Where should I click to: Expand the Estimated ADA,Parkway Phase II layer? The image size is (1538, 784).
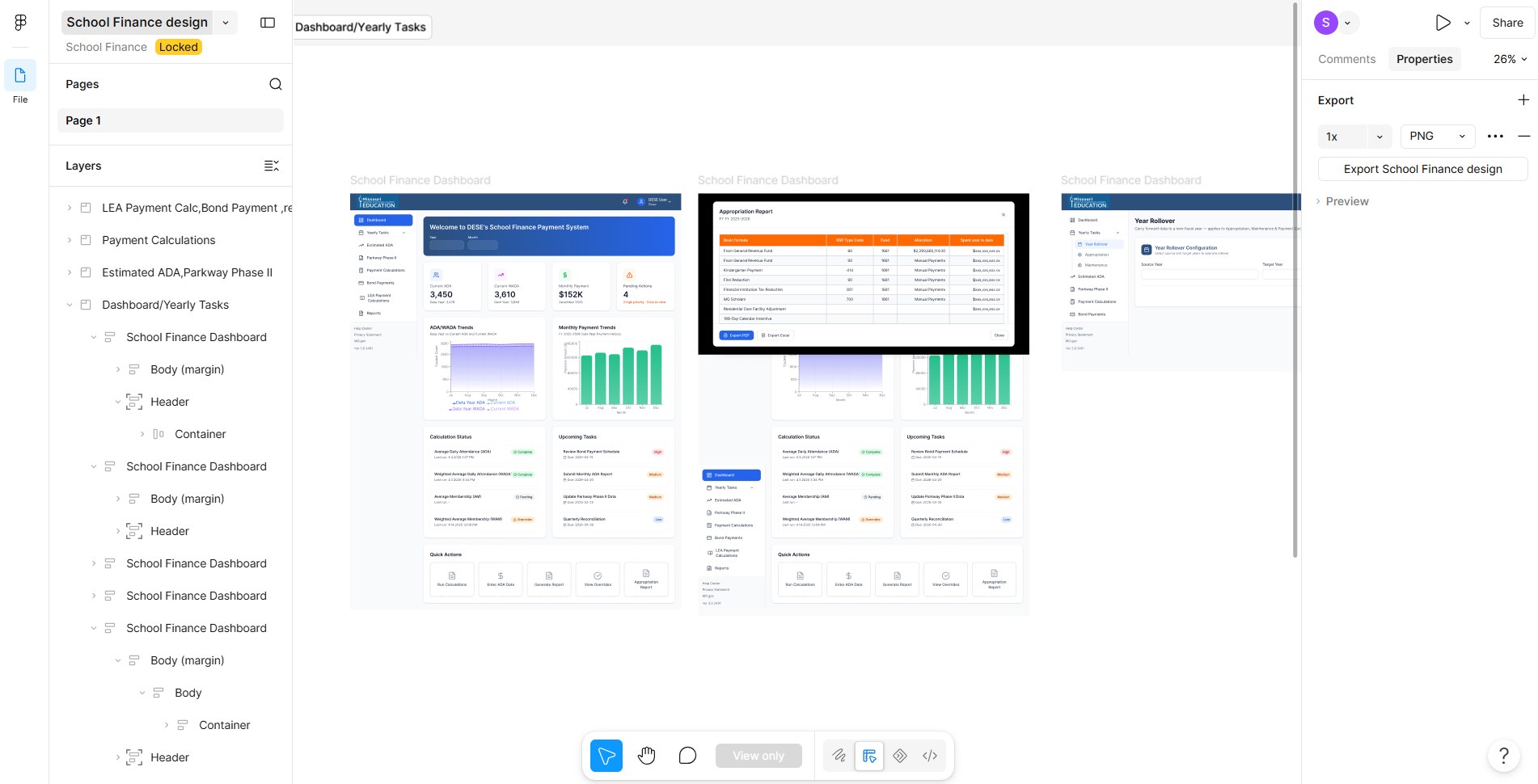(70, 272)
